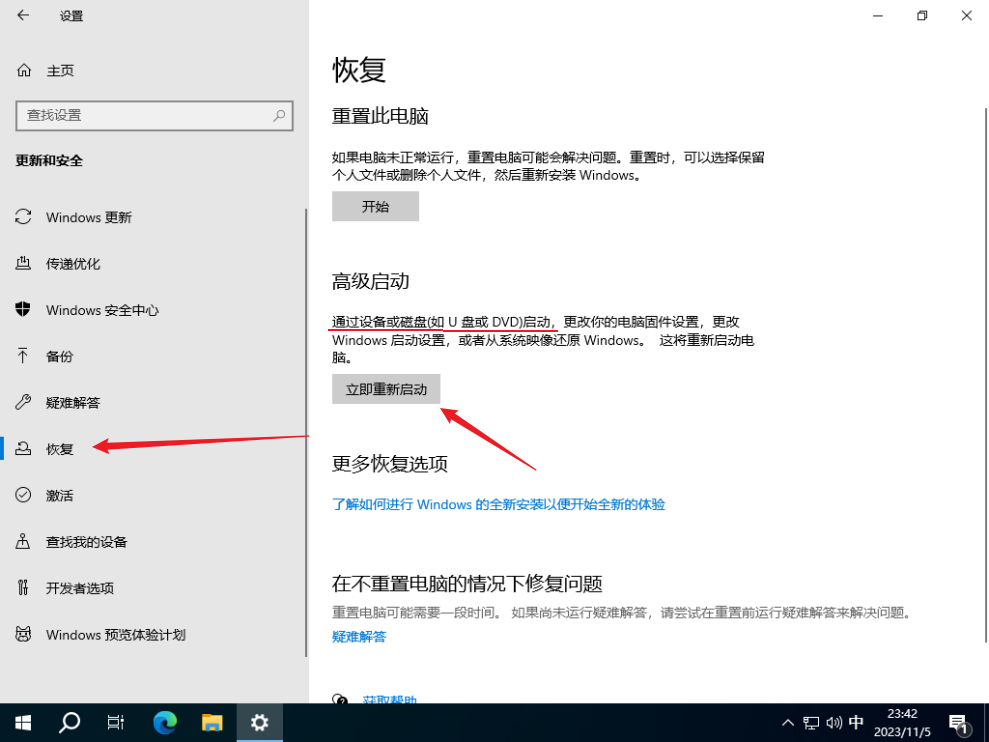Image resolution: width=989 pixels, height=742 pixels.
Task: Switch the 中 input method indicator
Action: (856, 722)
